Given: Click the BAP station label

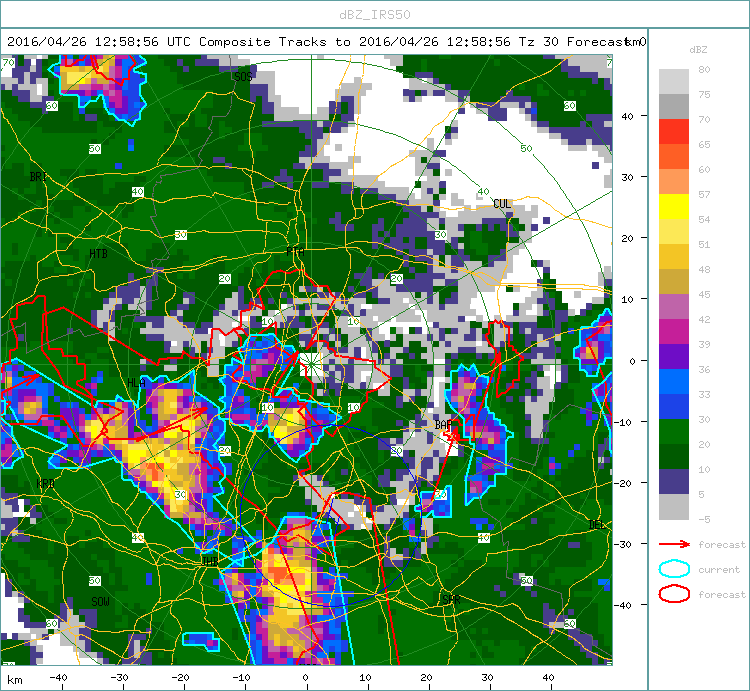Looking at the screenshot, I should (443, 425).
